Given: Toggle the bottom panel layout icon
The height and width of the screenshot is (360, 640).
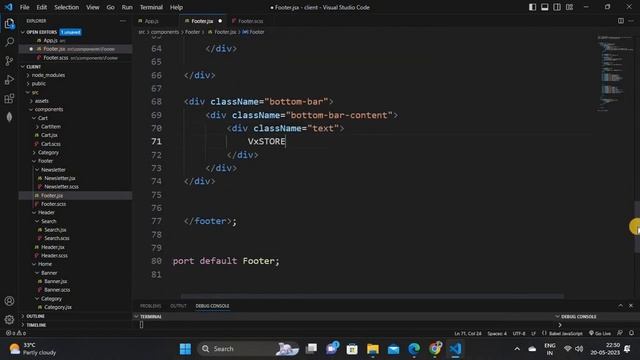Looking at the screenshot, I should 544,7.
